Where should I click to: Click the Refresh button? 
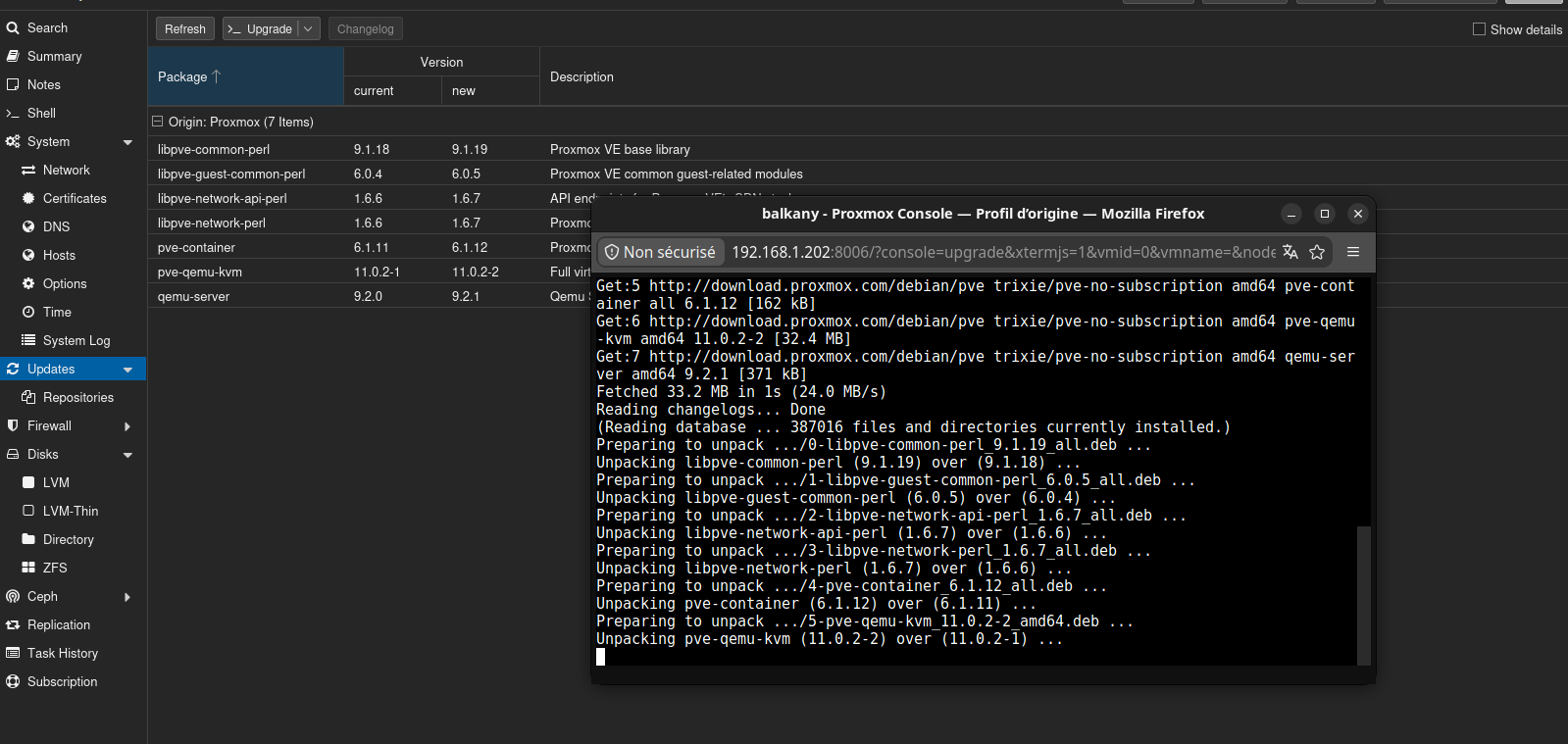click(185, 29)
